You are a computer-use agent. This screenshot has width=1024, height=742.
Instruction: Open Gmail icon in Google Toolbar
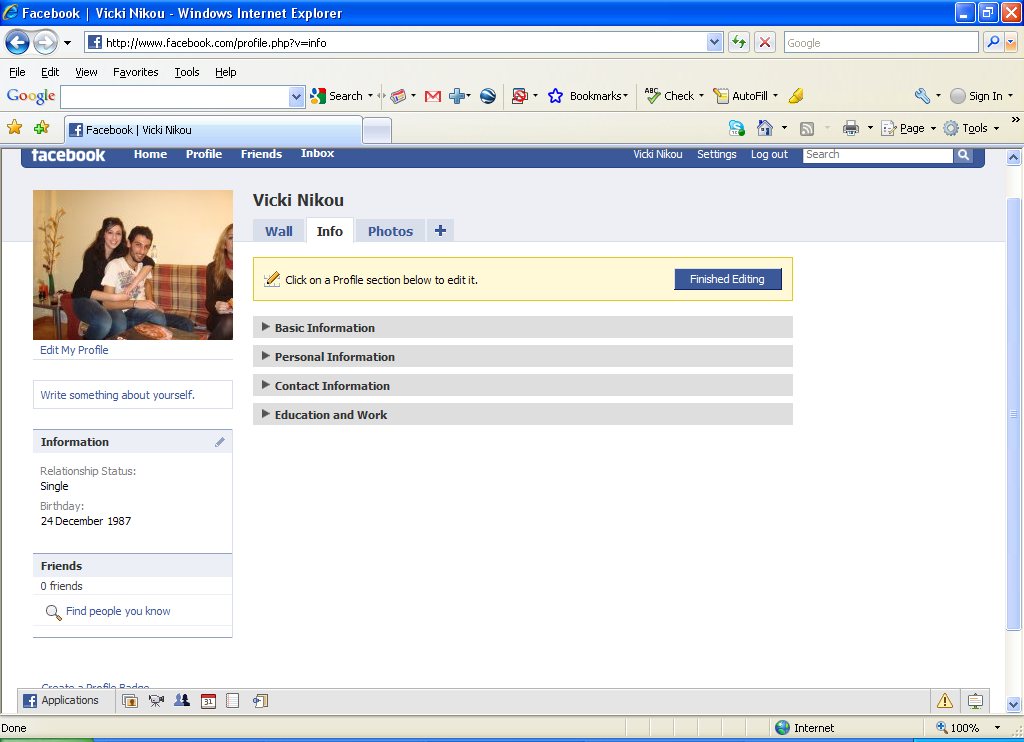(432, 96)
